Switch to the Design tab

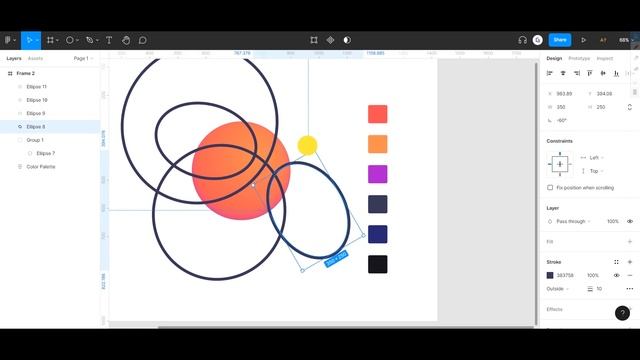[554, 58]
